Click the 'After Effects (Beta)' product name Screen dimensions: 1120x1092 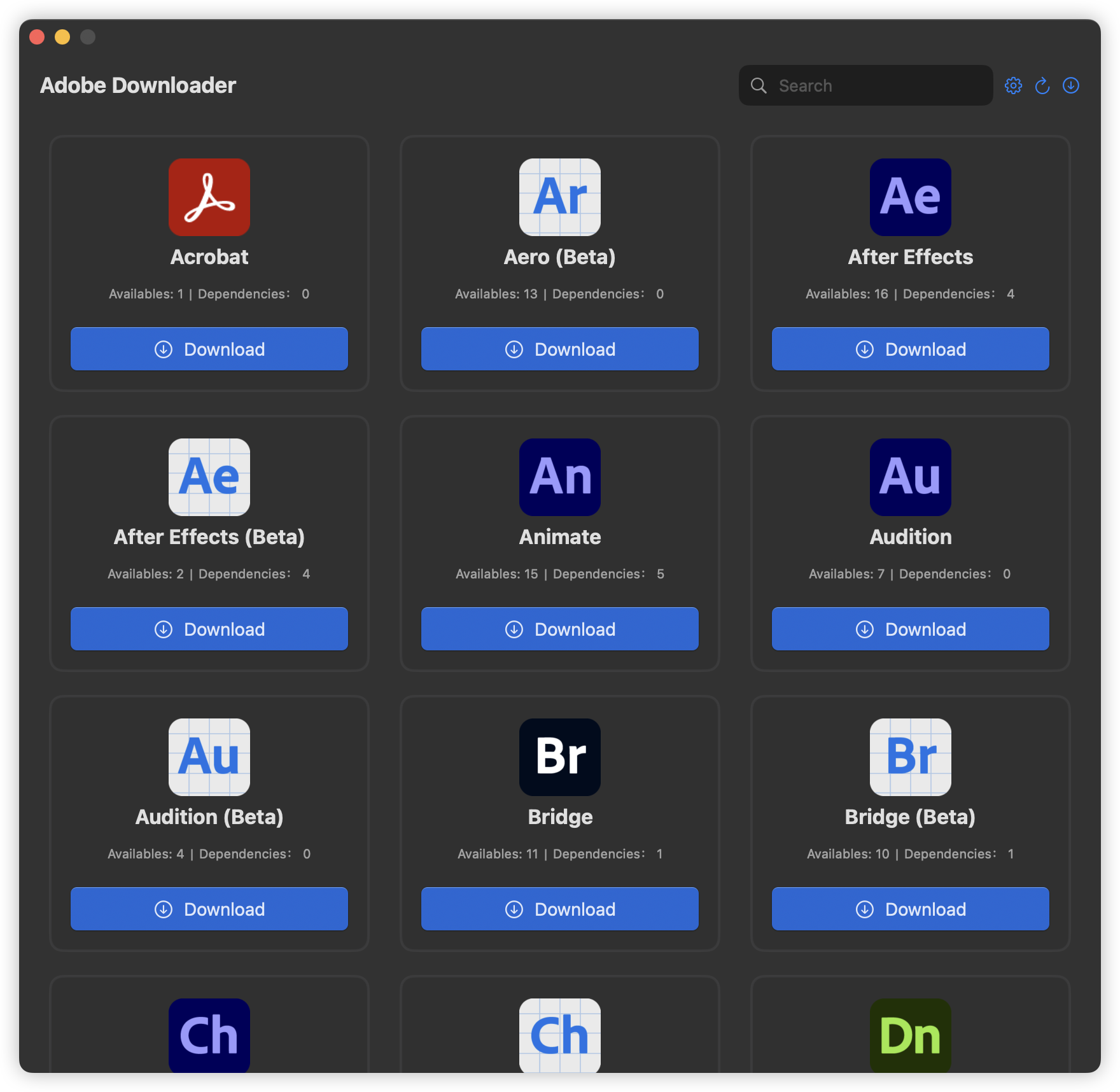pyautogui.click(x=209, y=537)
